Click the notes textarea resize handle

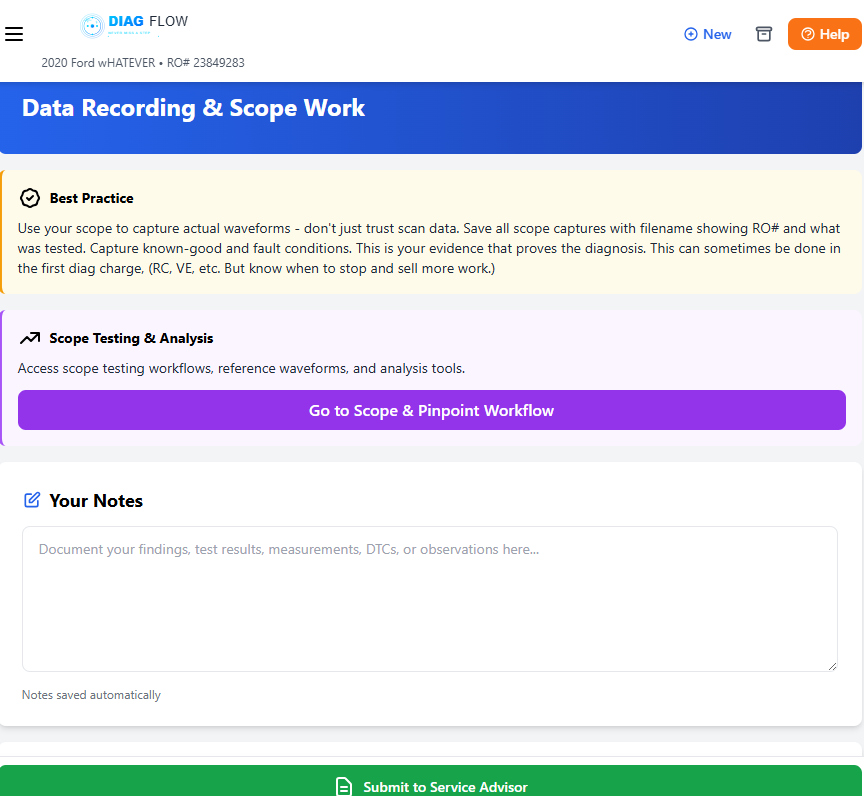(831, 665)
